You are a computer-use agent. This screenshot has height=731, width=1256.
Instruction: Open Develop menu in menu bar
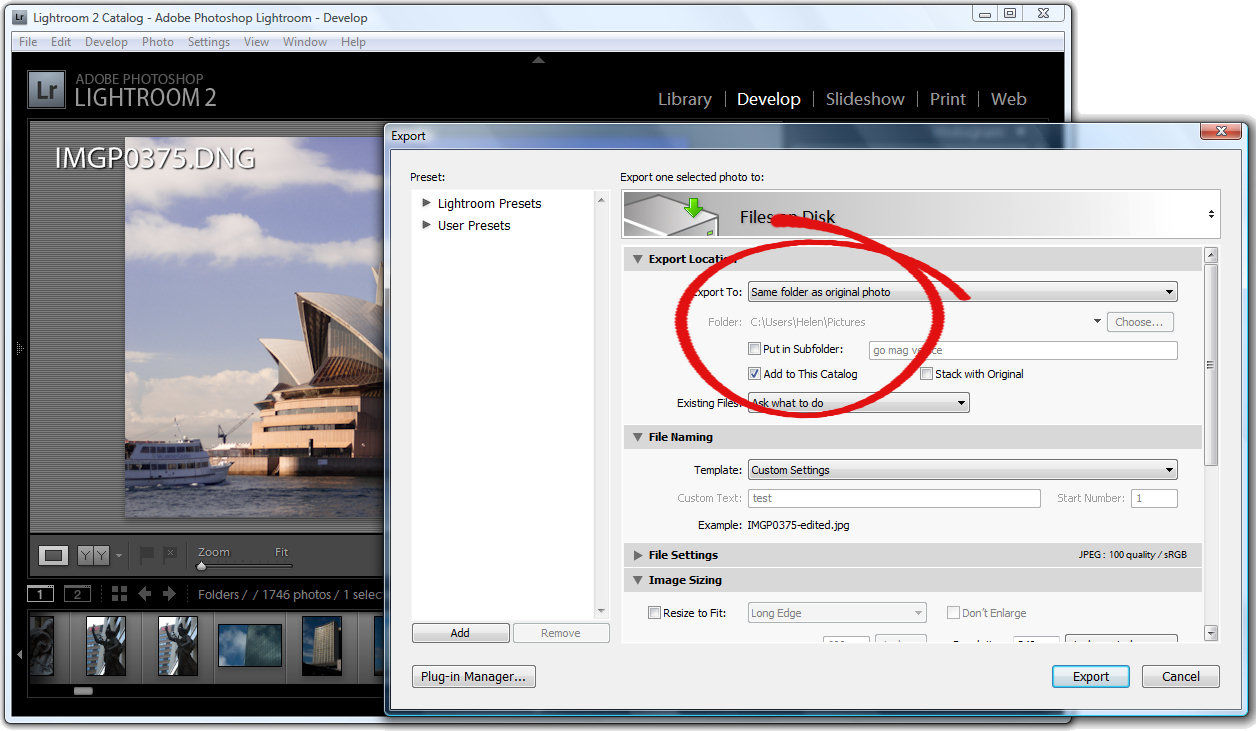click(x=106, y=42)
